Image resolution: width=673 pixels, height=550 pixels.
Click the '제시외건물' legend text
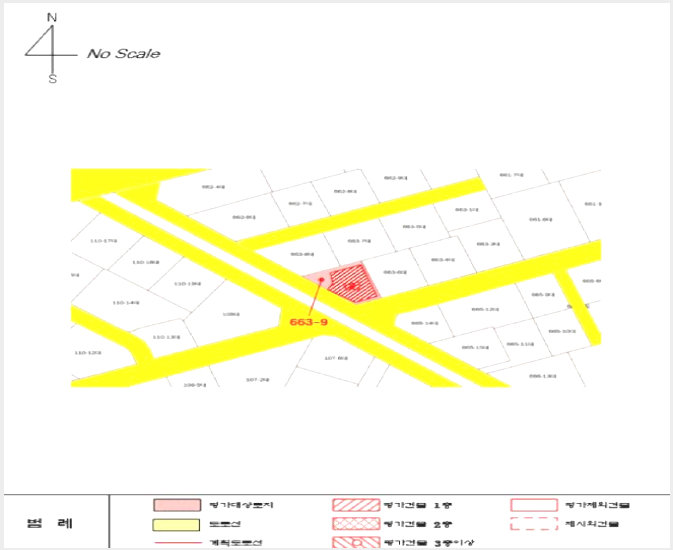pos(592,524)
